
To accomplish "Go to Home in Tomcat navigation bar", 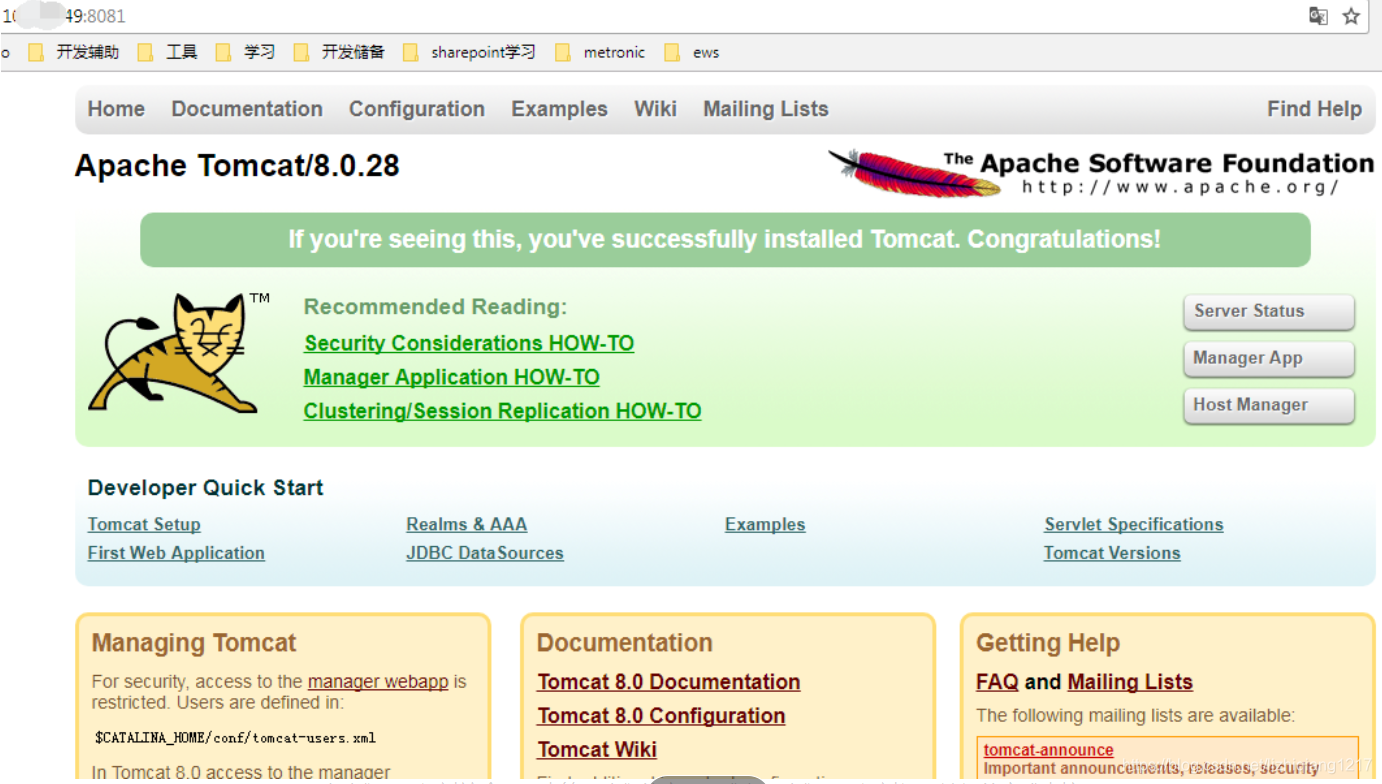I will coord(116,109).
